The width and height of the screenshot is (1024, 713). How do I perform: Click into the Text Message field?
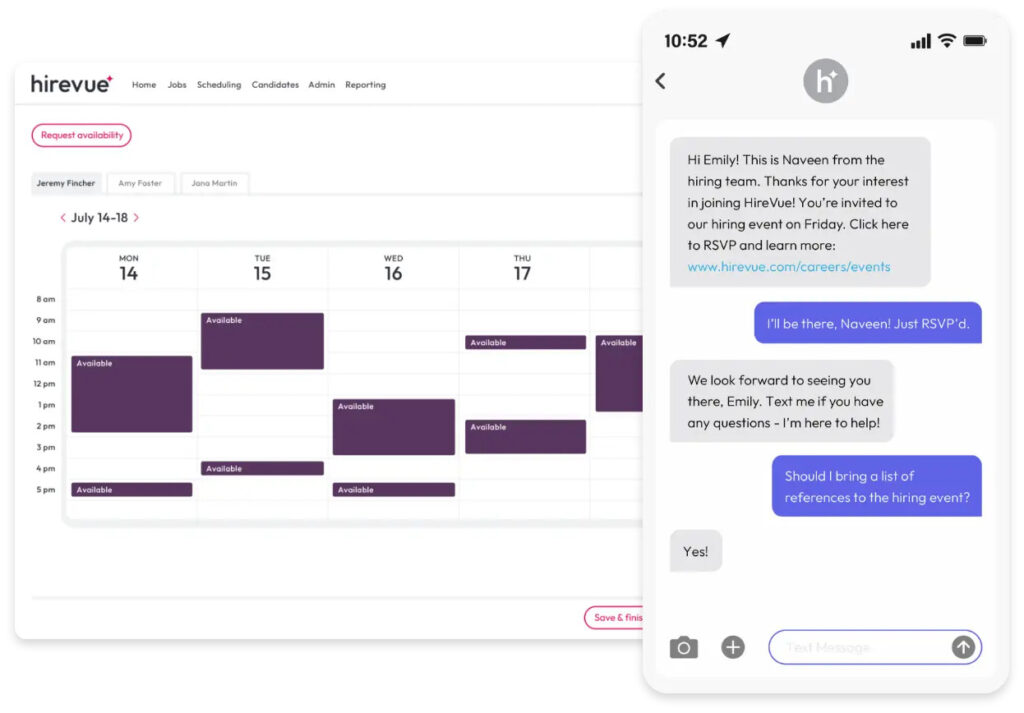click(x=860, y=647)
